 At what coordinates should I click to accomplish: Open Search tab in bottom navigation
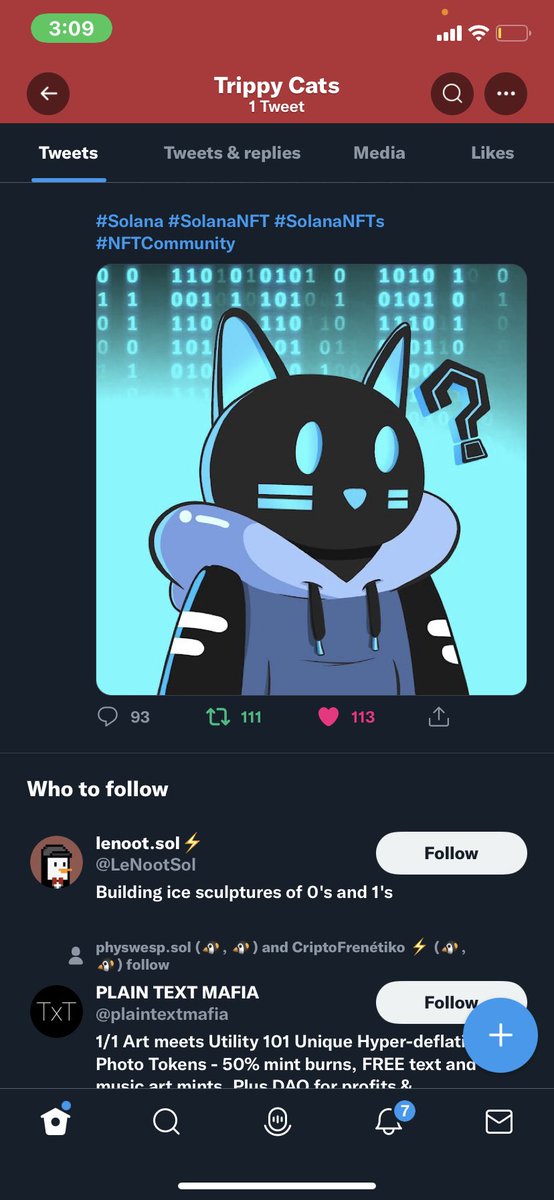tap(166, 1122)
